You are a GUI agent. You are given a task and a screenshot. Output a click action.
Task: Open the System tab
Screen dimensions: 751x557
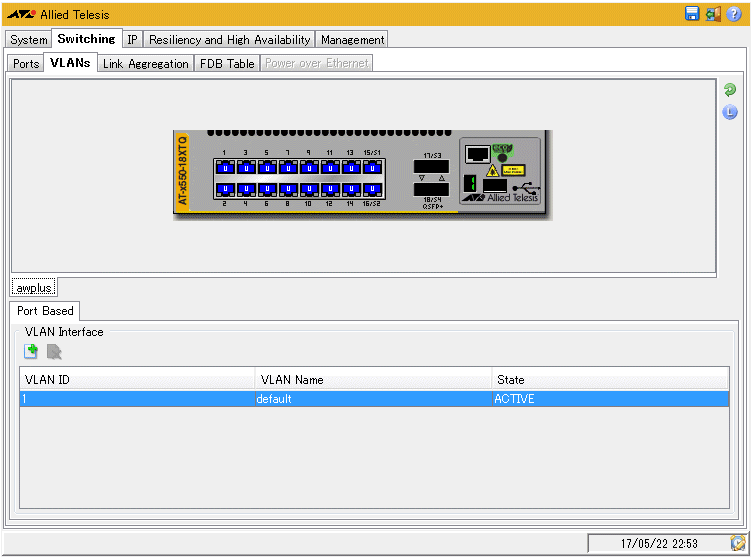click(29, 40)
